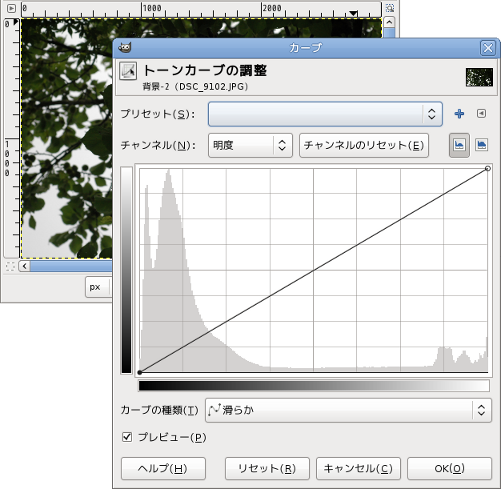Viewport: 501px width, 489px height.
Task: Click the image zoom icon at ruler corner
Action: pyautogui.click(x=389, y=8)
